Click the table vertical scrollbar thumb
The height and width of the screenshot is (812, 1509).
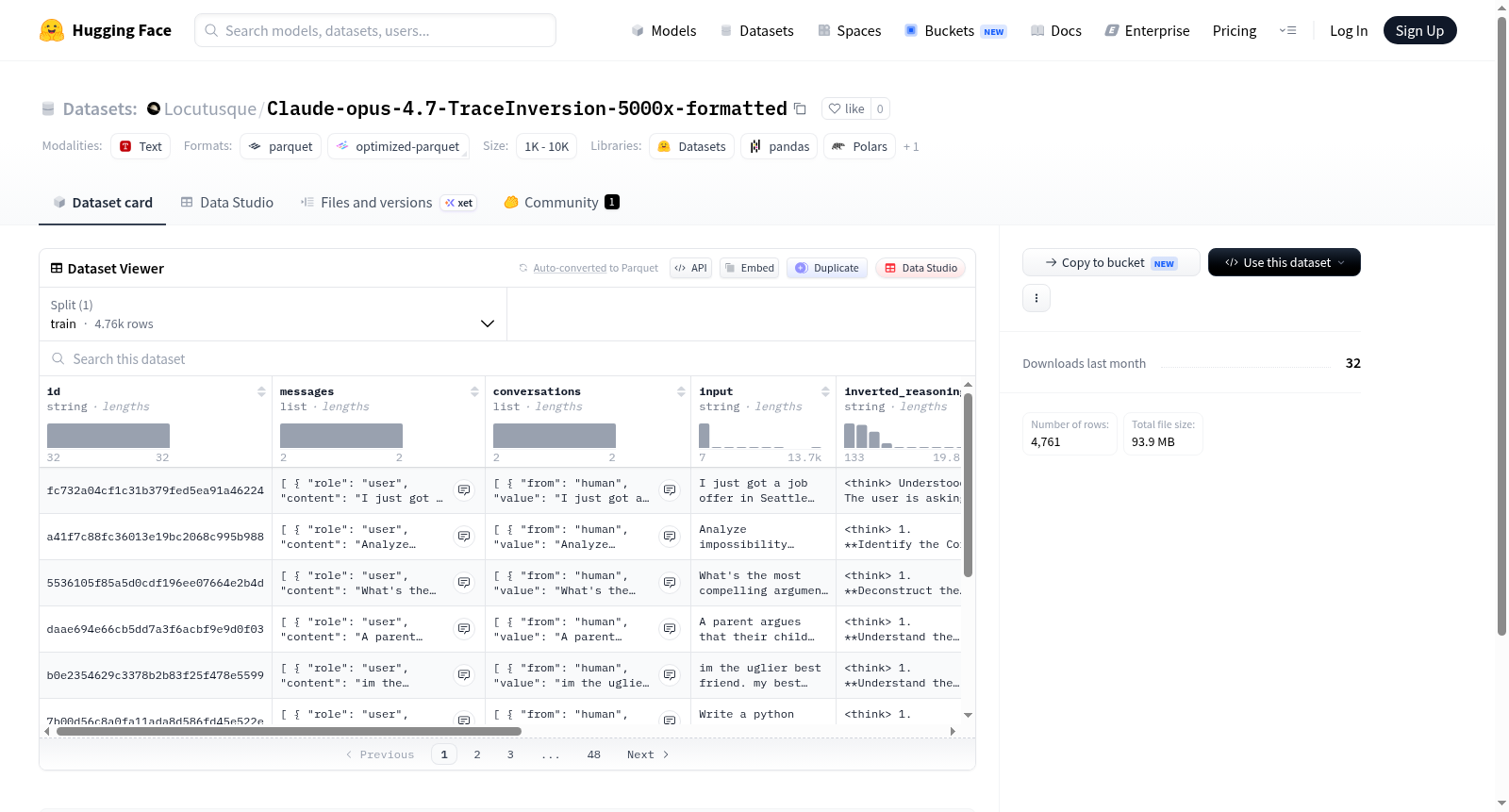[968, 485]
